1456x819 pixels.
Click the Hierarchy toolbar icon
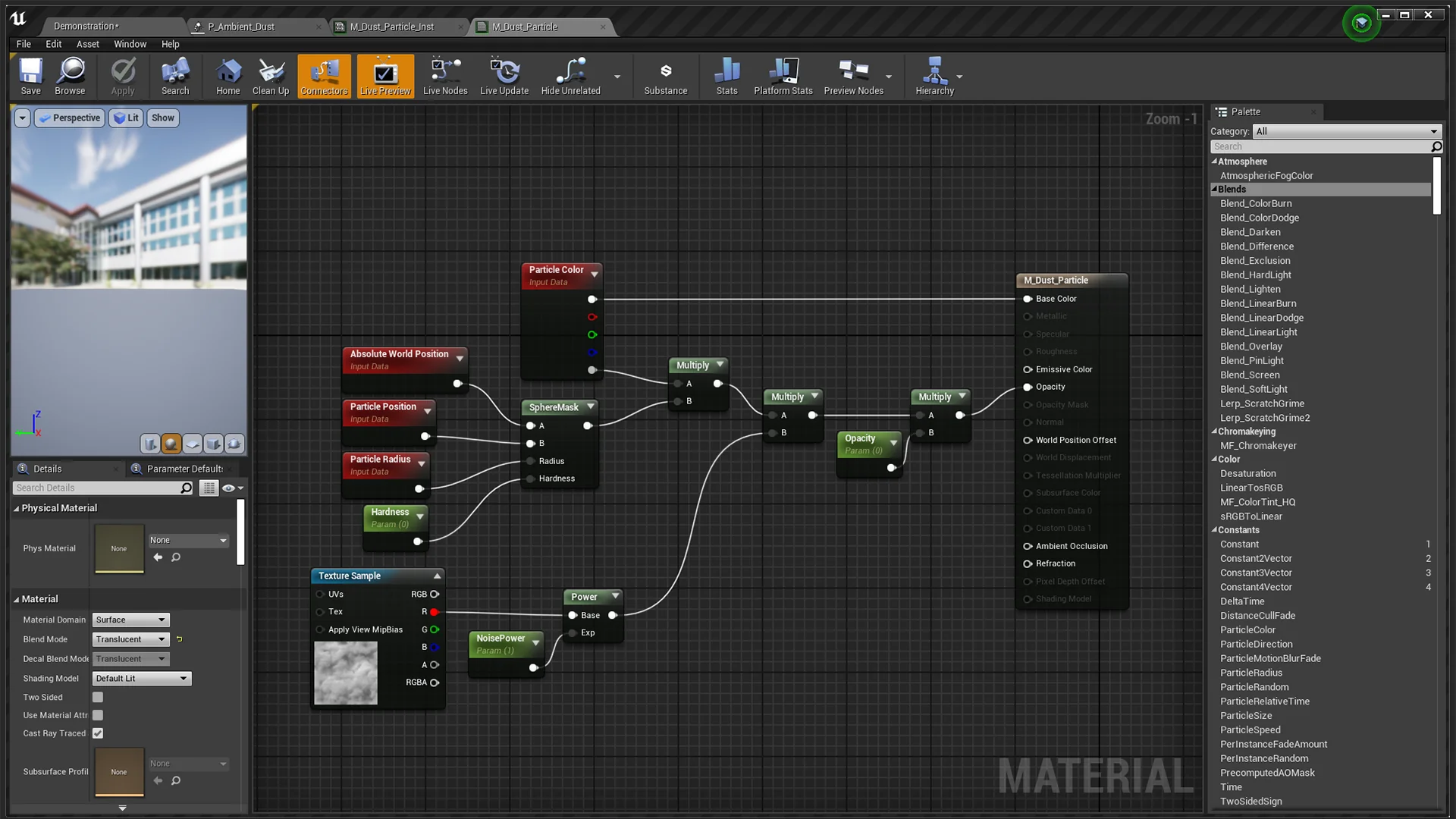[935, 76]
